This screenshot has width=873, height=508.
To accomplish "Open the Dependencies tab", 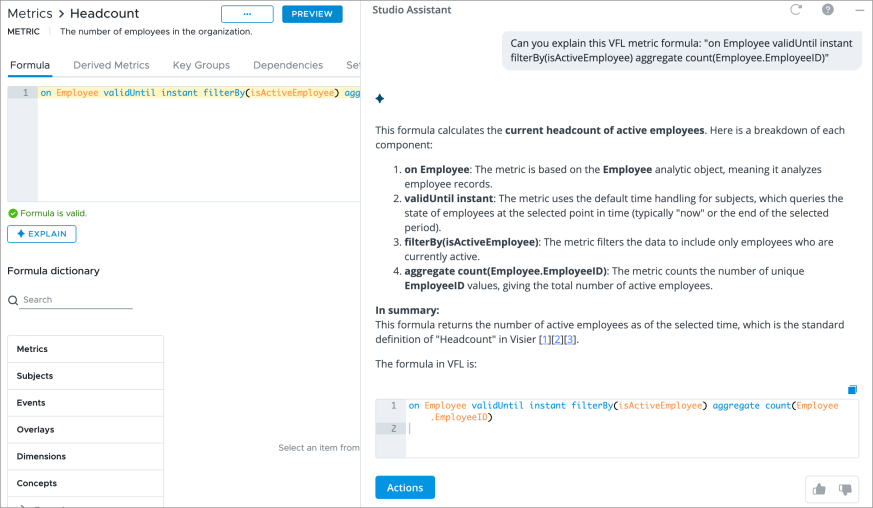I will click(x=288, y=65).
